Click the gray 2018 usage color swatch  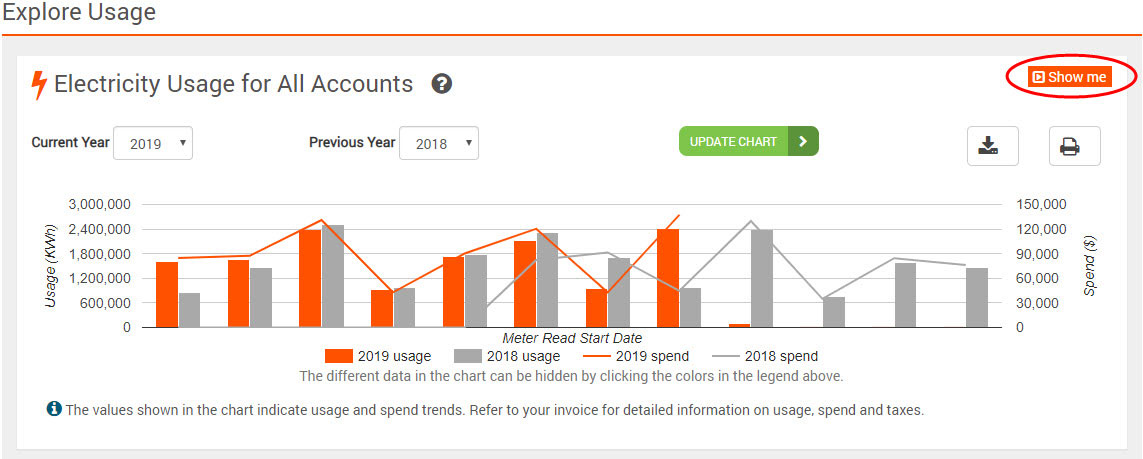[466, 356]
